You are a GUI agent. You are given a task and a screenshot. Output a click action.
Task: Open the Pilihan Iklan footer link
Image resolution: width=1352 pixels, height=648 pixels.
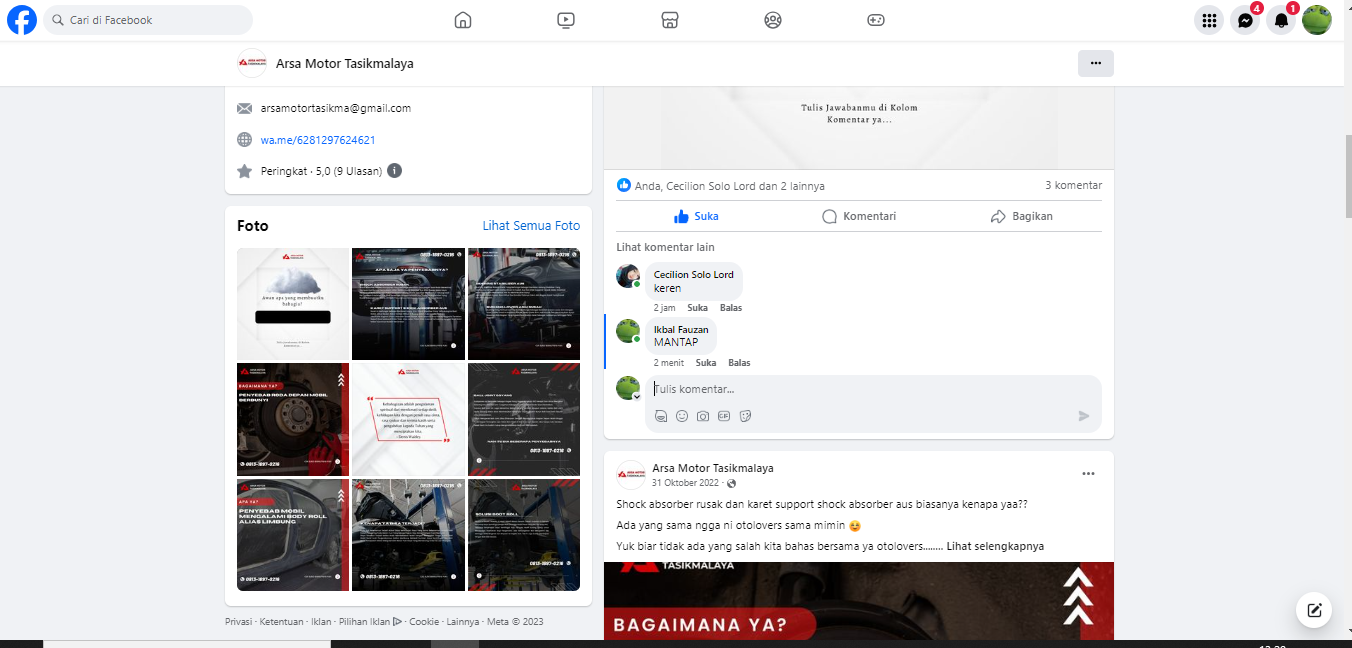370,621
